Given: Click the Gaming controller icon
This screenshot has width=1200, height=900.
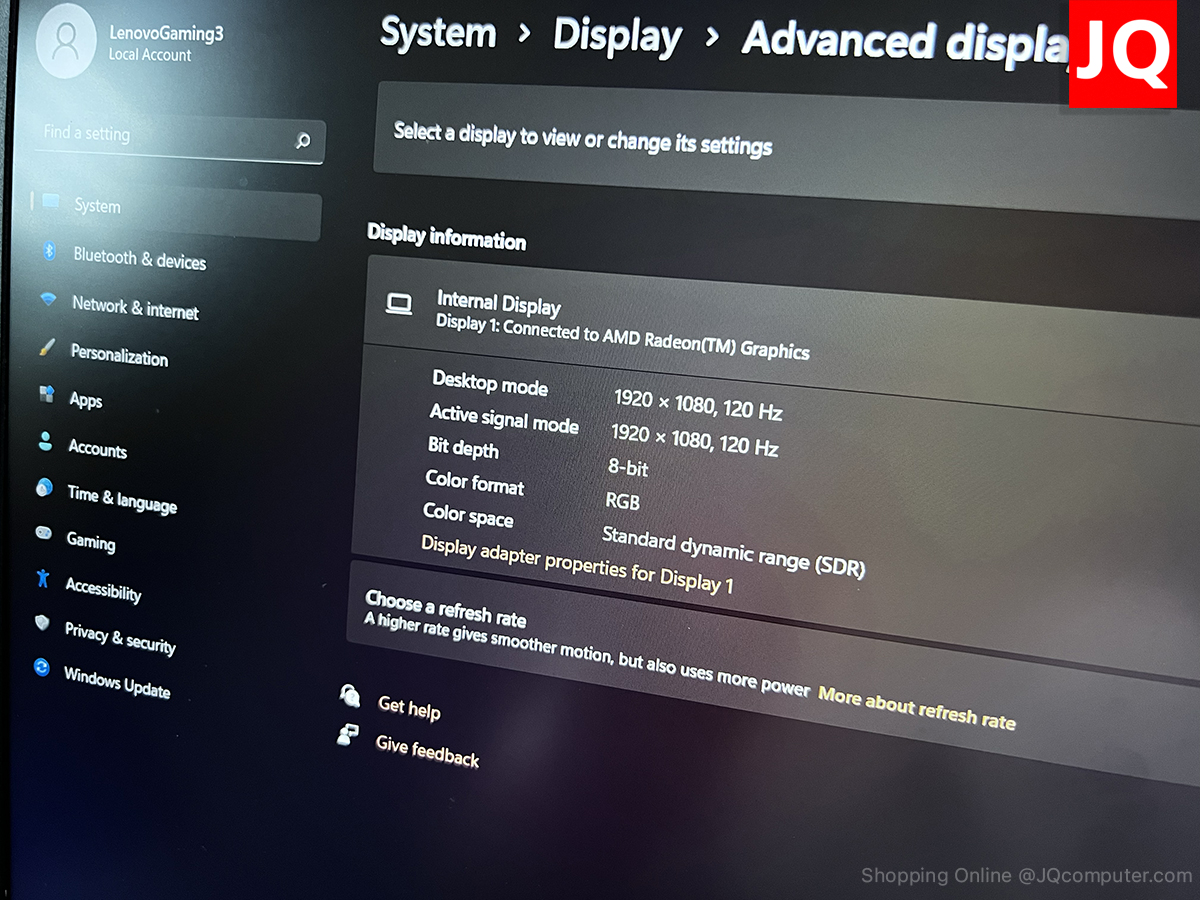Looking at the screenshot, I should coord(43,533).
